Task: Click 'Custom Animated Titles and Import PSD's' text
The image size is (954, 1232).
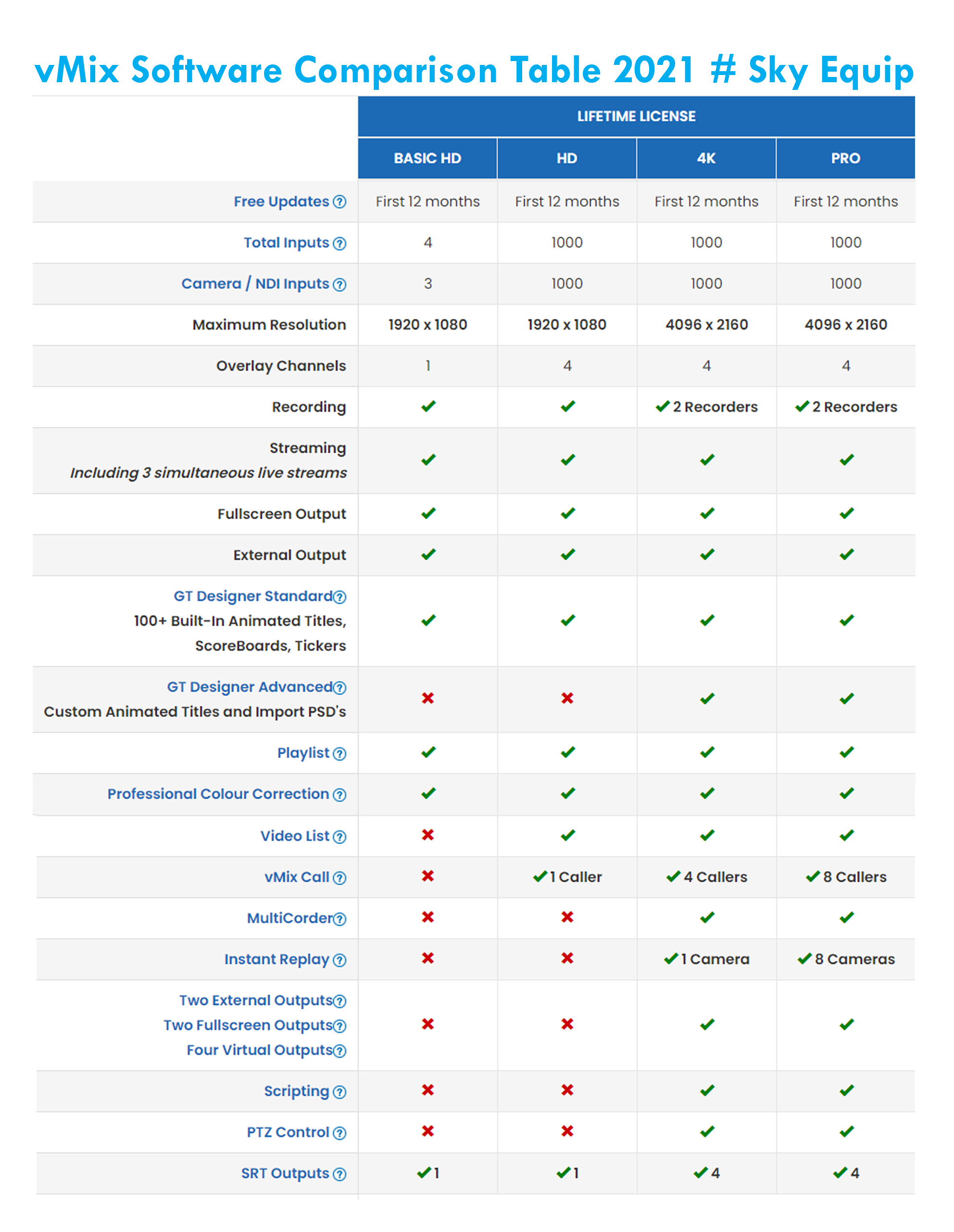Action: (195, 712)
